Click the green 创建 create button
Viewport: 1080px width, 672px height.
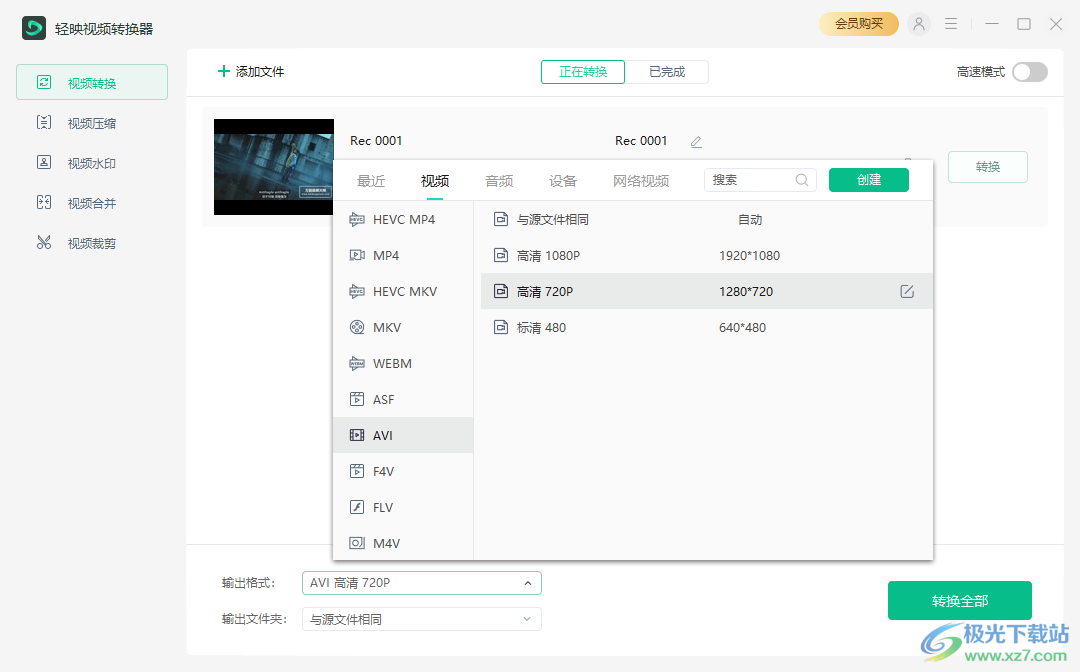tap(868, 179)
